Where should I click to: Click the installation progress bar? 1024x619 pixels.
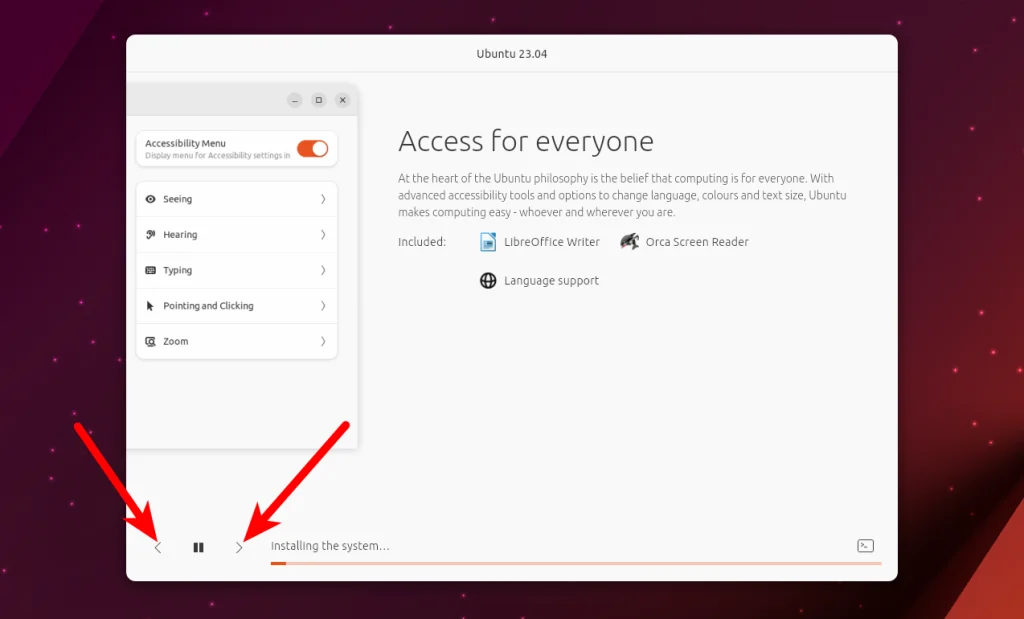tap(575, 563)
